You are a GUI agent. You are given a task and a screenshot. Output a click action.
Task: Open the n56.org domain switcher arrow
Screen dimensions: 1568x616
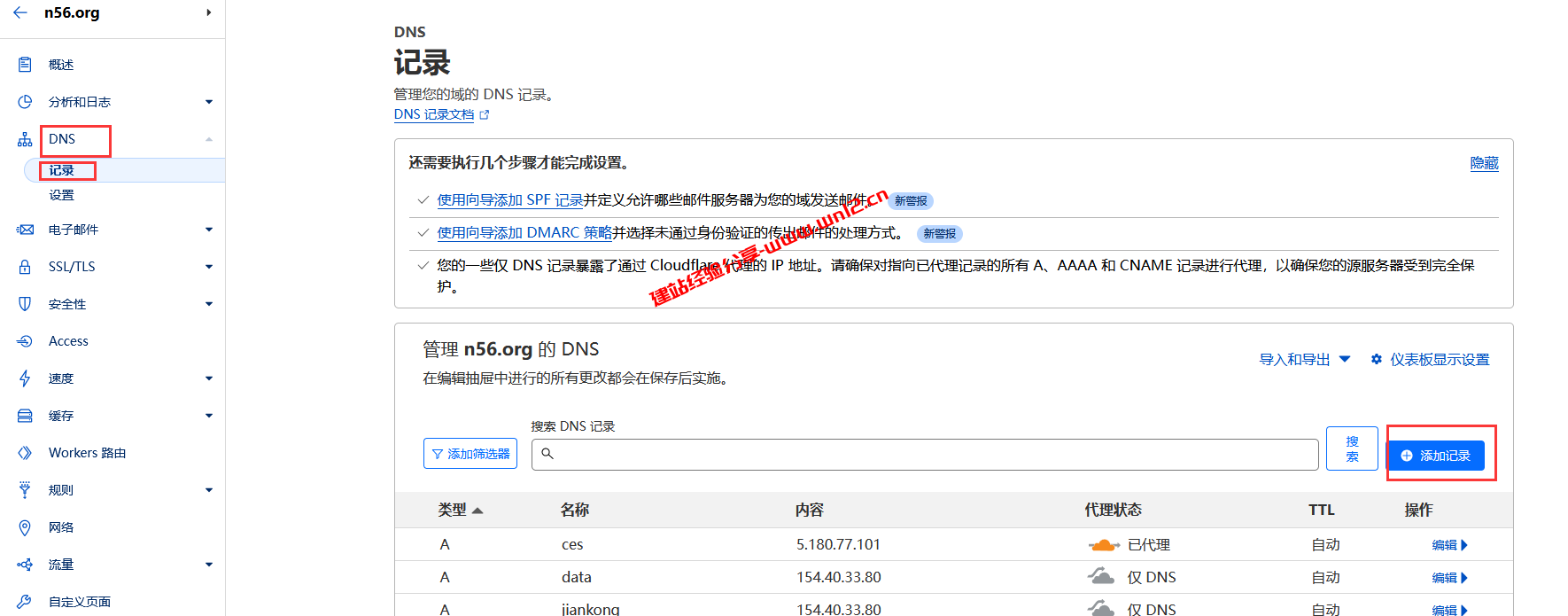click(x=209, y=12)
